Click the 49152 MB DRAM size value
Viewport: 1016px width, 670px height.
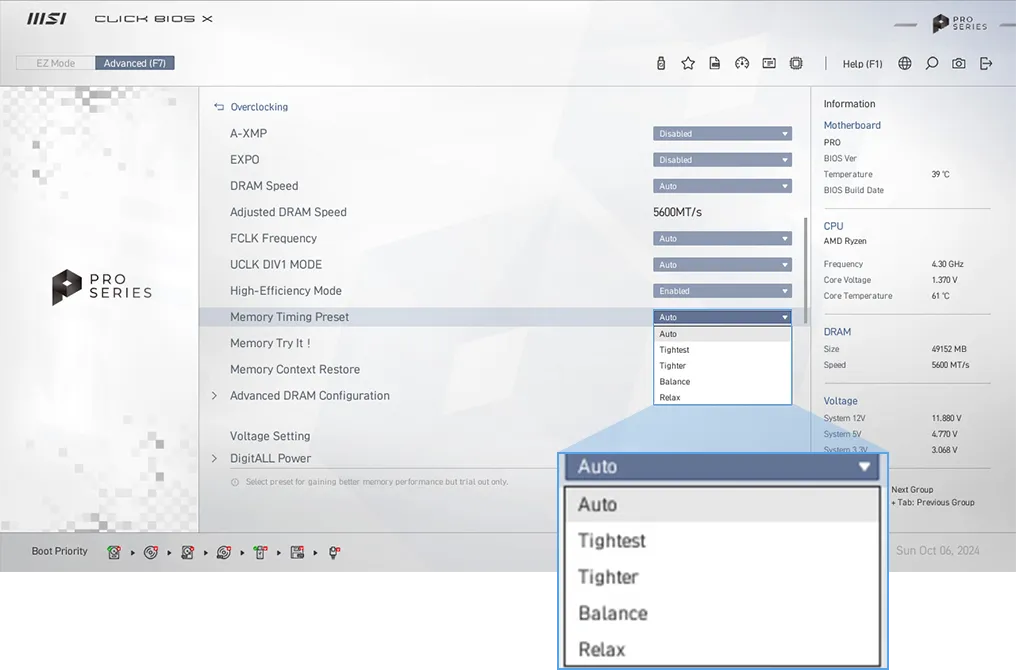pyautogui.click(x=949, y=349)
